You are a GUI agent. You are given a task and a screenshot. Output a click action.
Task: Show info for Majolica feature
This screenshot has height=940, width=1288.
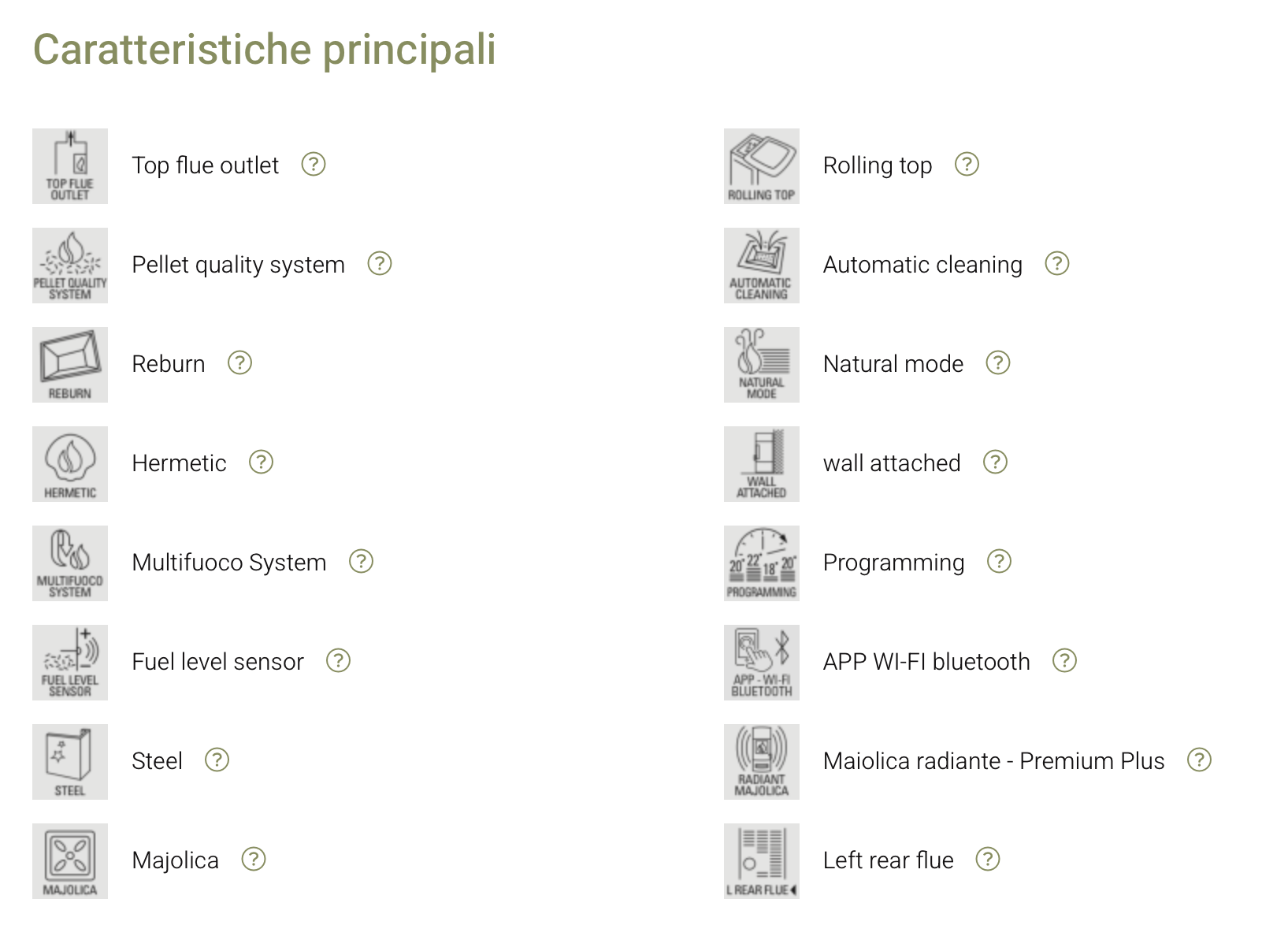click(254, 860)
